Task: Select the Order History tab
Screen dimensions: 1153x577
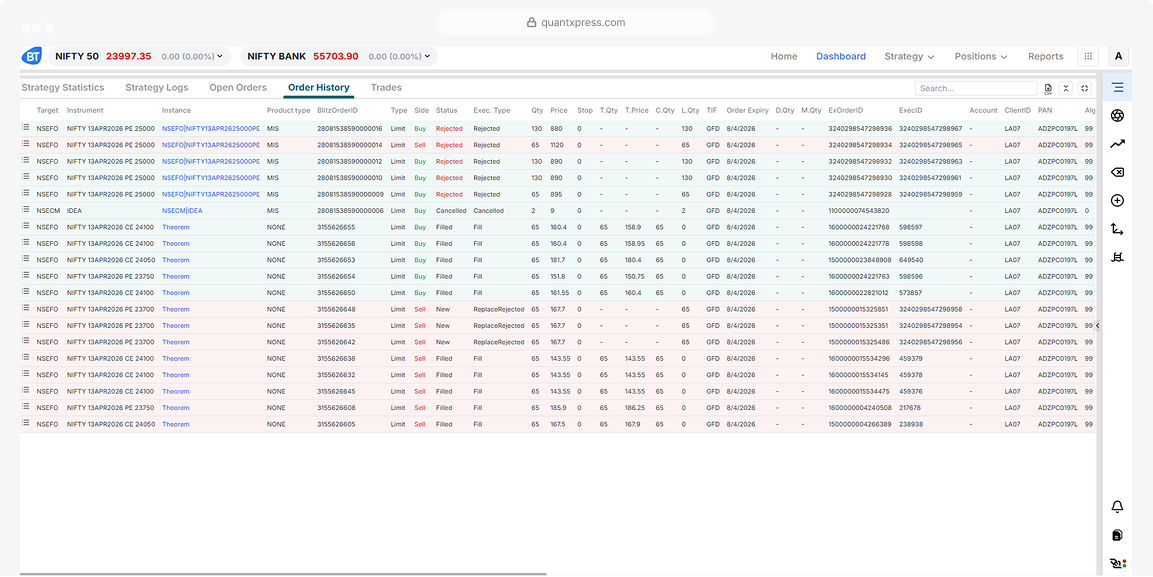Action: pyautogui.click(x=318, y=87)
